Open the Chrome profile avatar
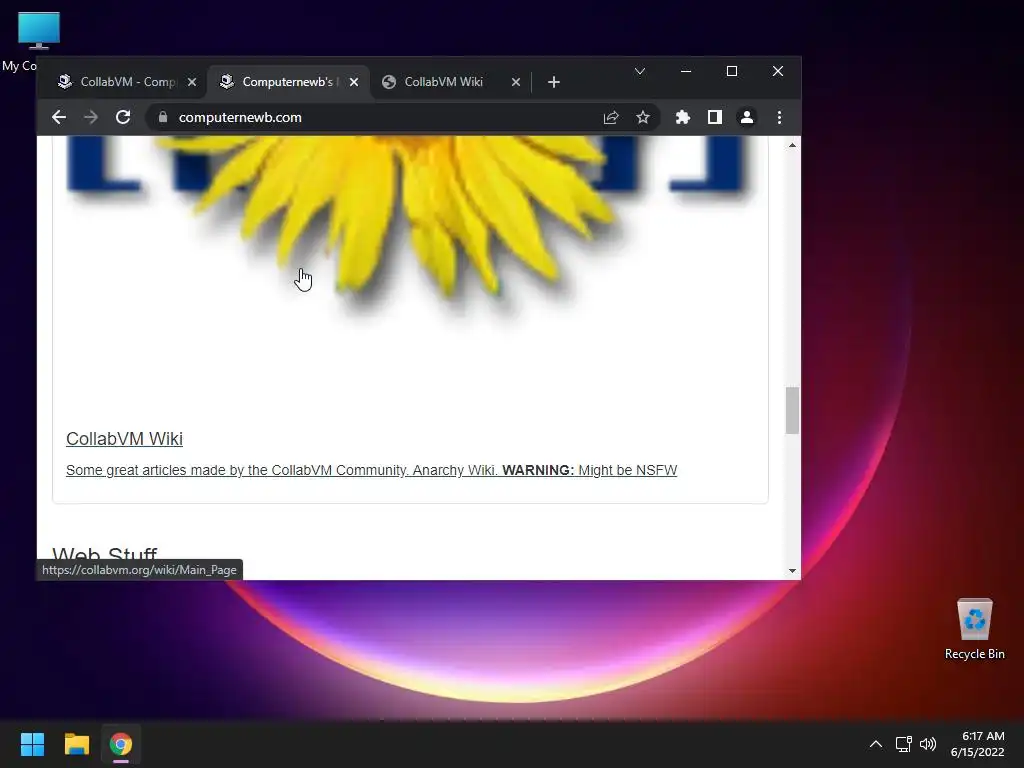Viewport: 1024px width, 768px height. click(746, 118)
